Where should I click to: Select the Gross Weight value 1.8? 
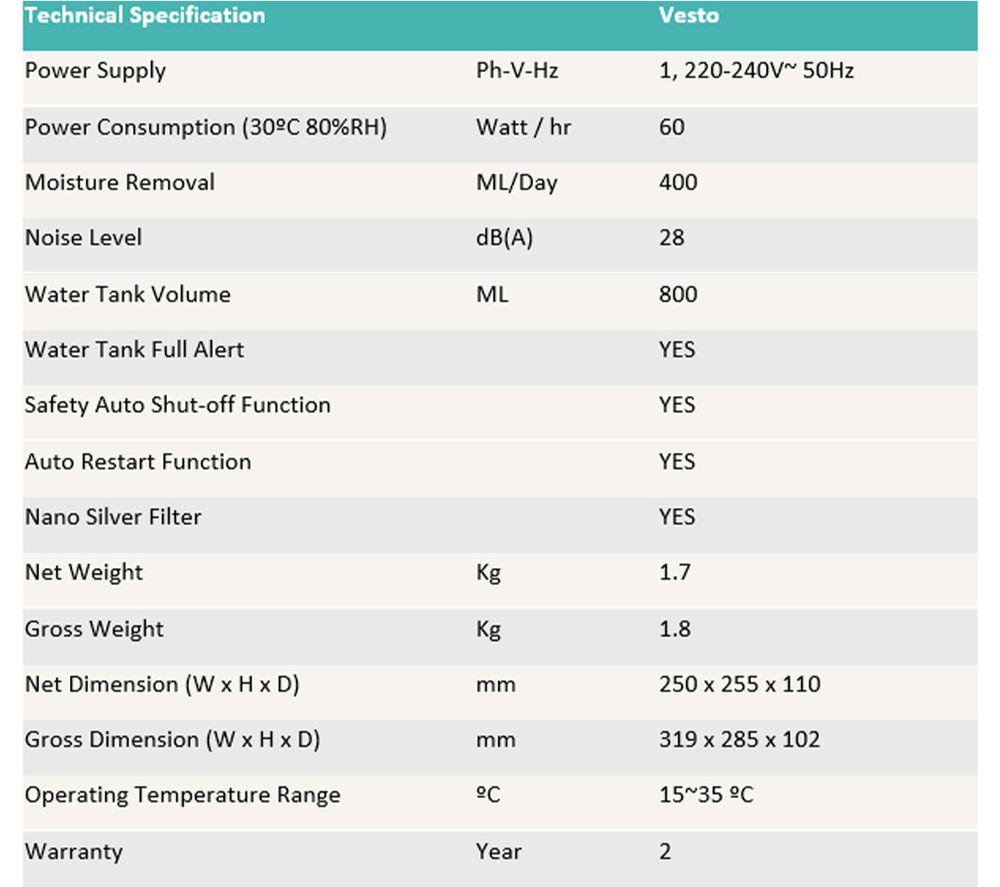click(x=675, y=629)
